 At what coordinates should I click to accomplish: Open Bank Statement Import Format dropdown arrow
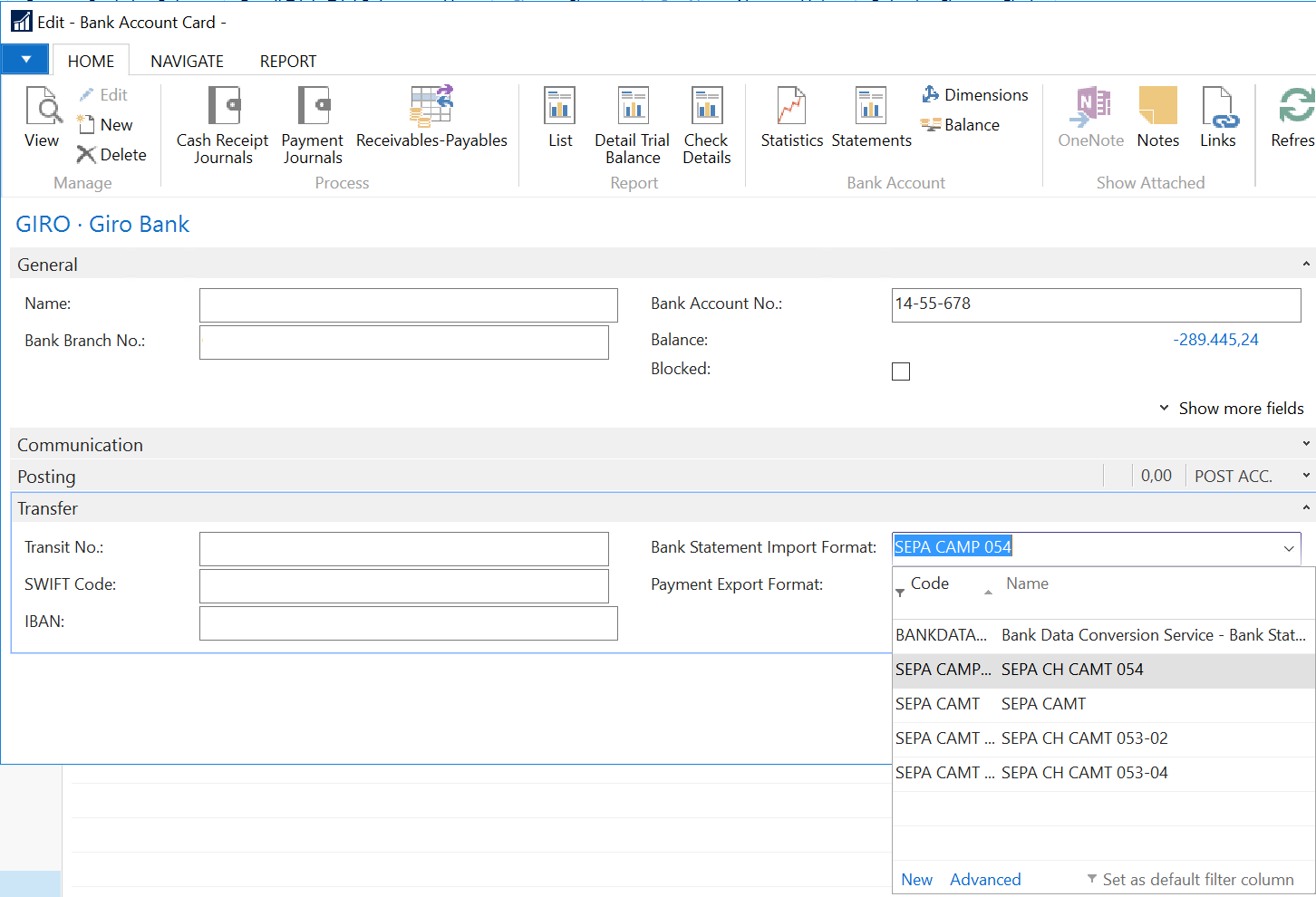1289,549
